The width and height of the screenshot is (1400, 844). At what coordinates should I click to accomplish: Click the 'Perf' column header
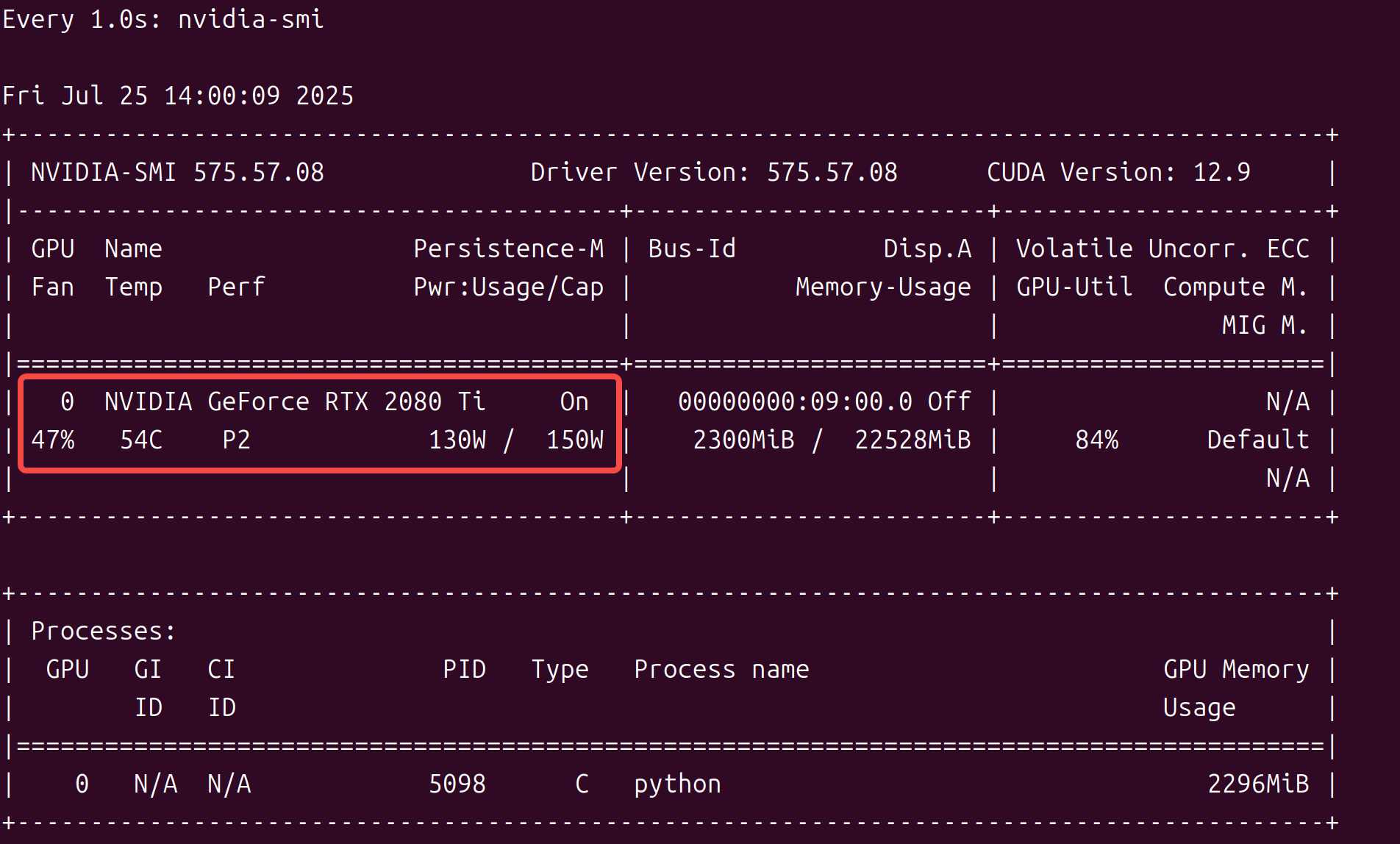(x=236, y=287)
